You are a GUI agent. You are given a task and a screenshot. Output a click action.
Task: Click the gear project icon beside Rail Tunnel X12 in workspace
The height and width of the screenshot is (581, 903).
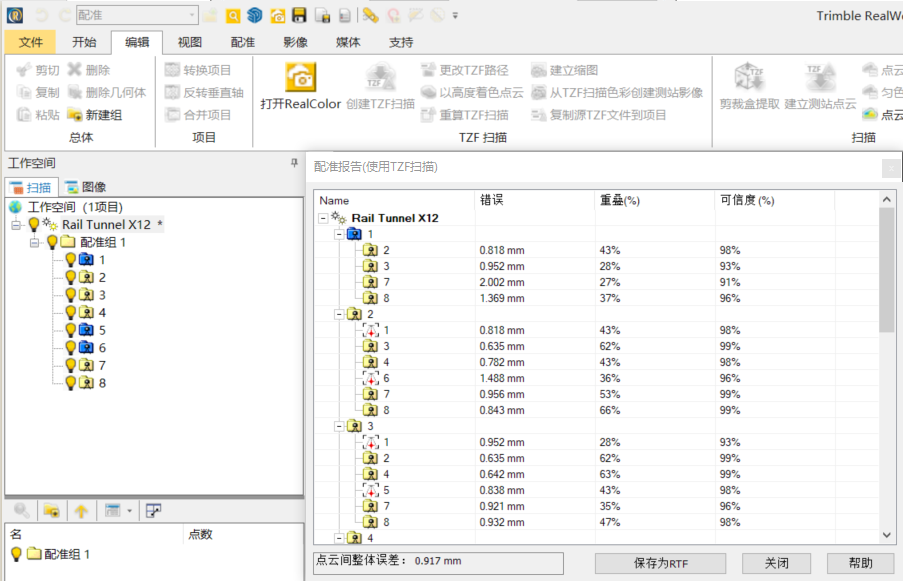(x=50, y=224)
